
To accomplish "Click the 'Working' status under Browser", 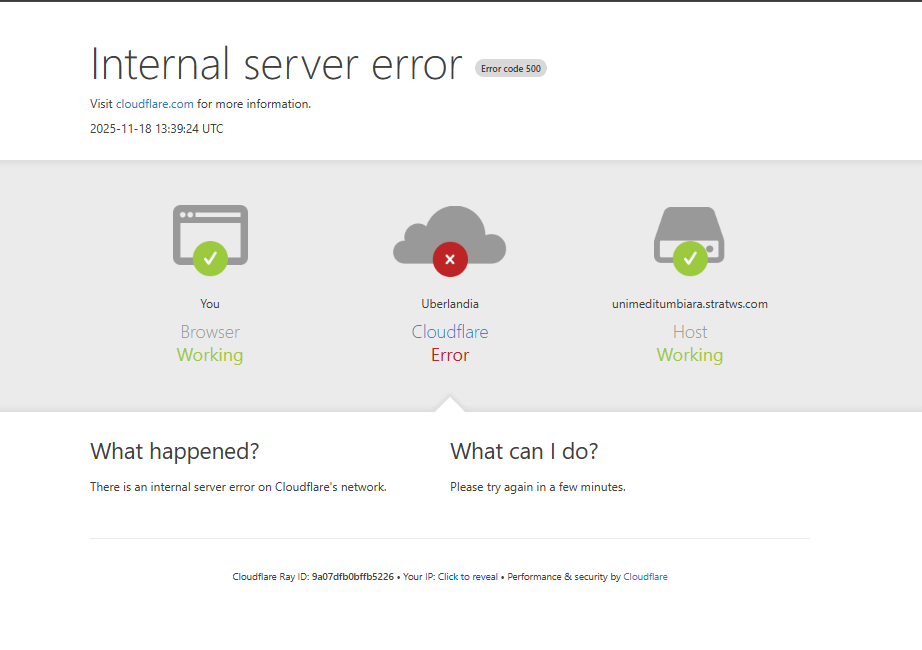I will [x=210, y=355].
